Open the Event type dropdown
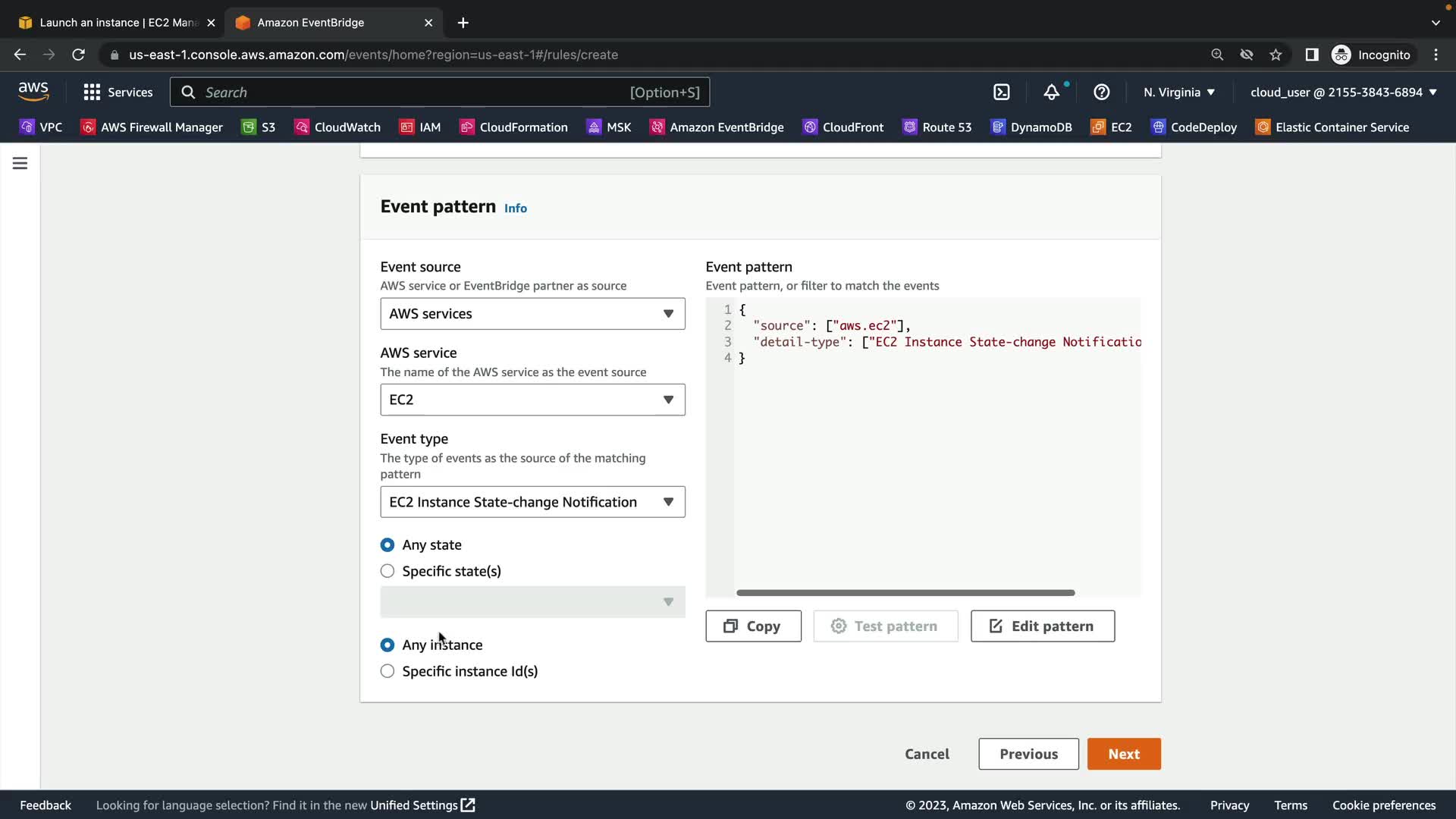Screen dimensions: 1456x819 [x=532, y=502]
